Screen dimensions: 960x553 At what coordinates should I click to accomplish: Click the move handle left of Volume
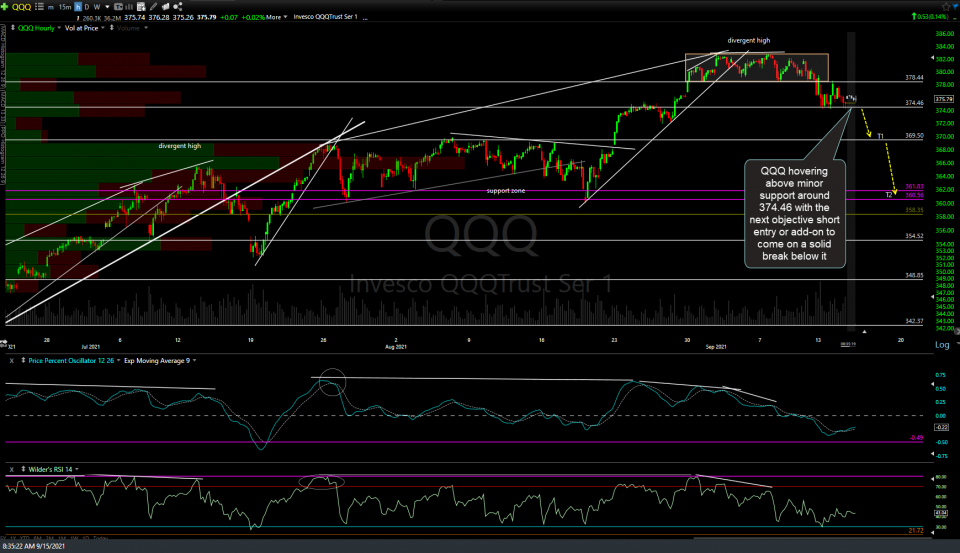point(111,28)
